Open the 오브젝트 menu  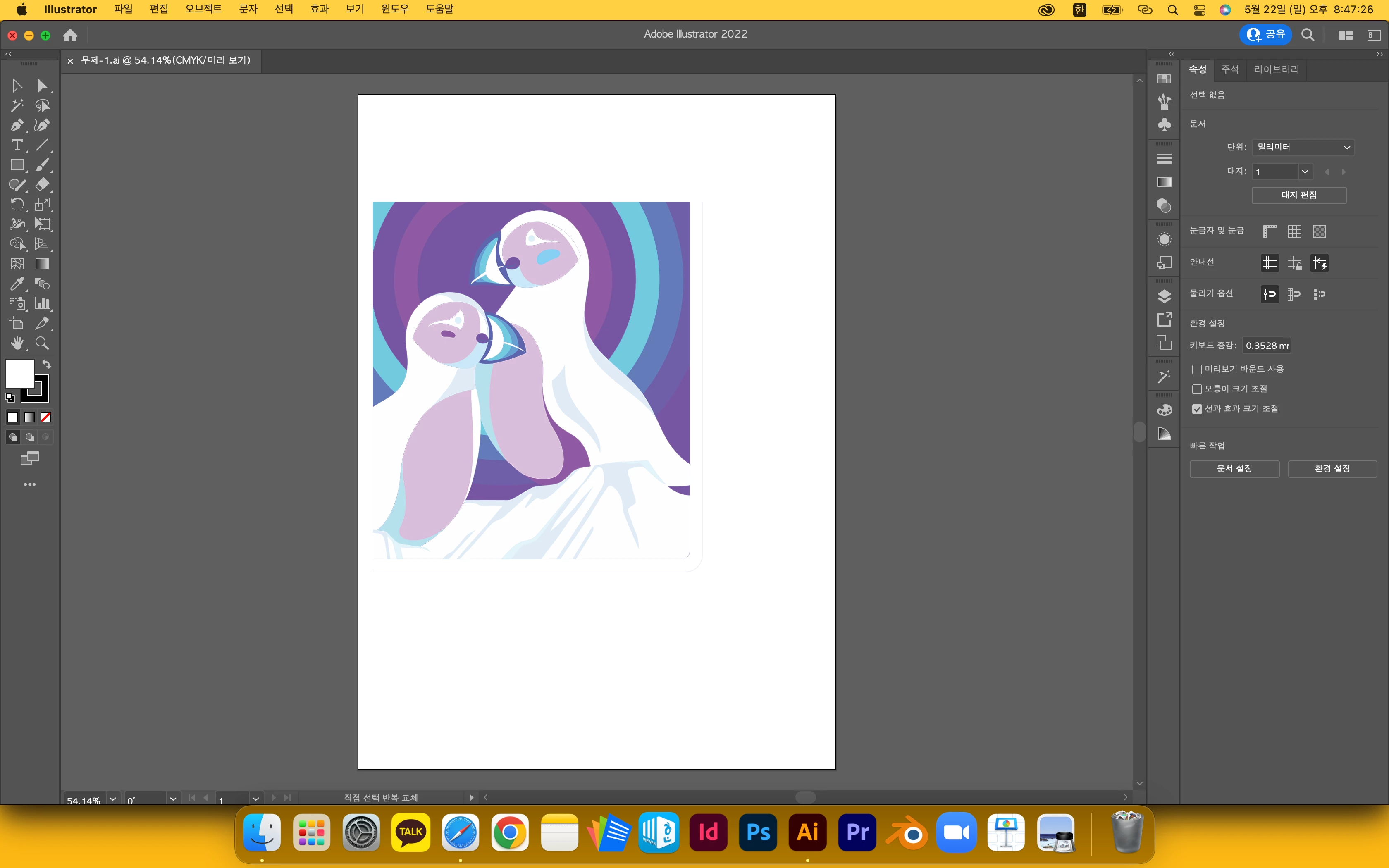pos(203,9)
